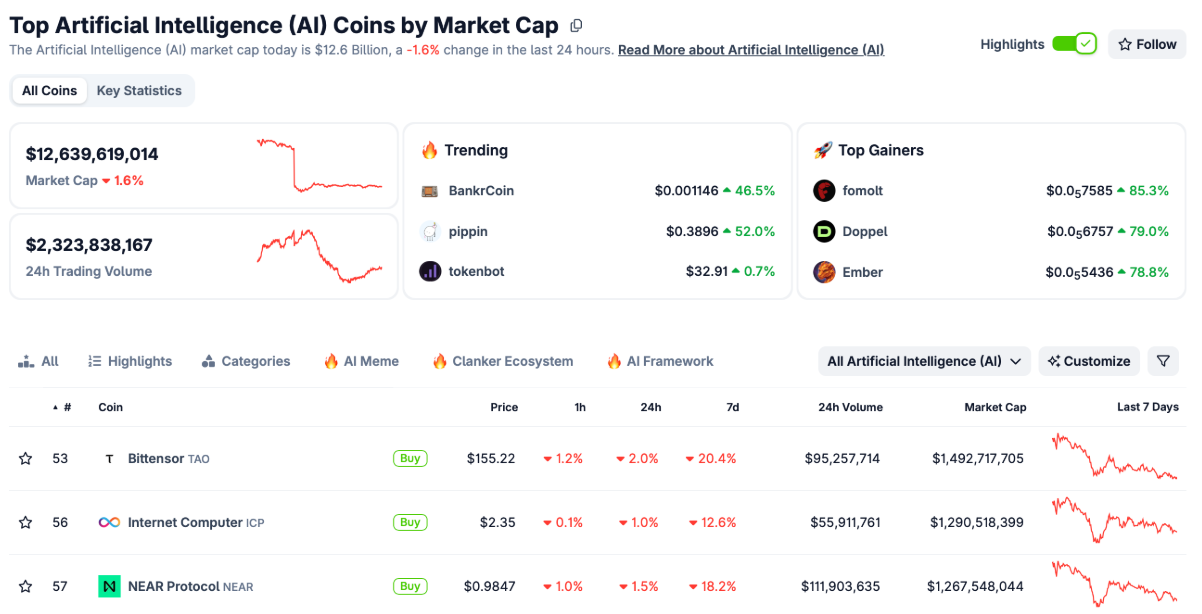The width and height of the screenshot is (1202, 614).
Task: Select the fomolt coin icon under Top Gainers
Action: click(823, 190)
